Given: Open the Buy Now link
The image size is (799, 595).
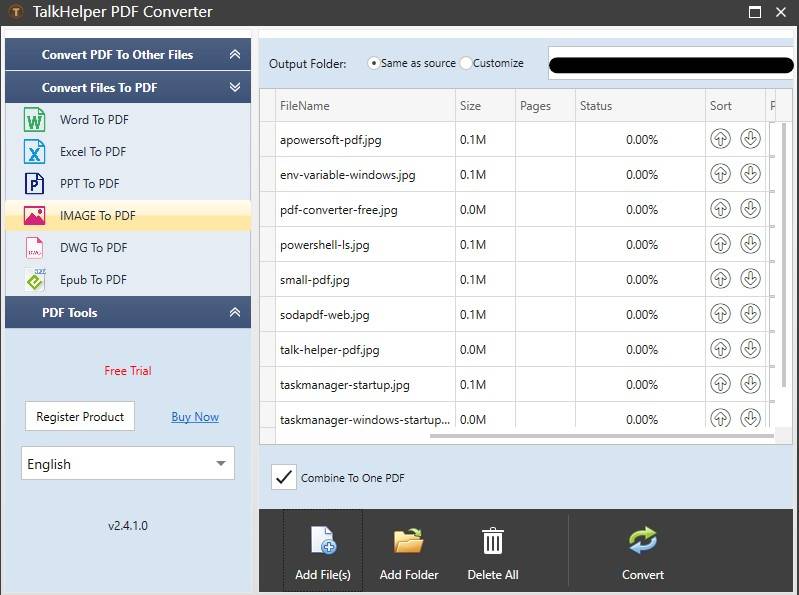Looking at the screenshot, I should tap(195, 417).
